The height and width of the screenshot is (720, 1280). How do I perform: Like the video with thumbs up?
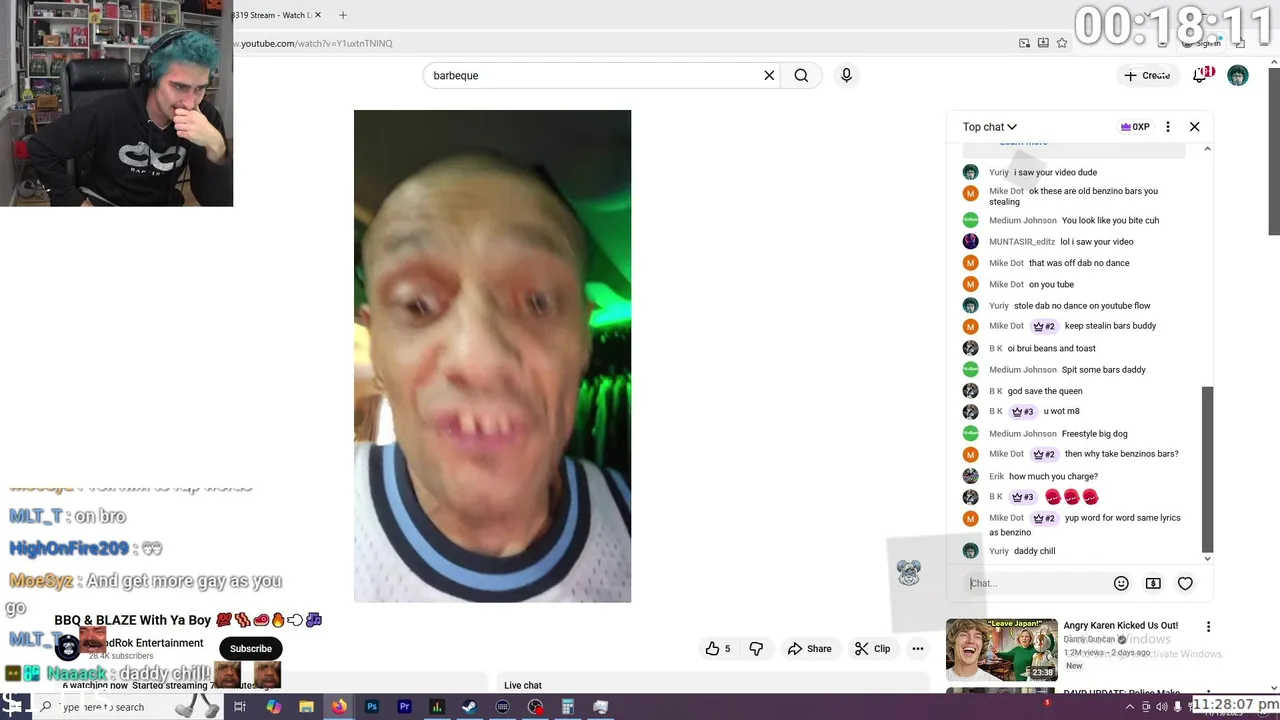pos(718,648)
